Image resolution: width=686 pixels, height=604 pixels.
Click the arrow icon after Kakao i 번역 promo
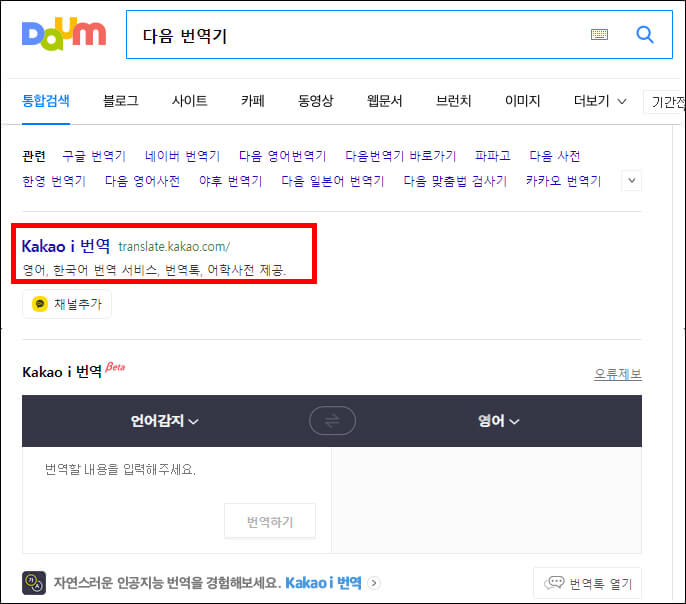coord(374,583)
